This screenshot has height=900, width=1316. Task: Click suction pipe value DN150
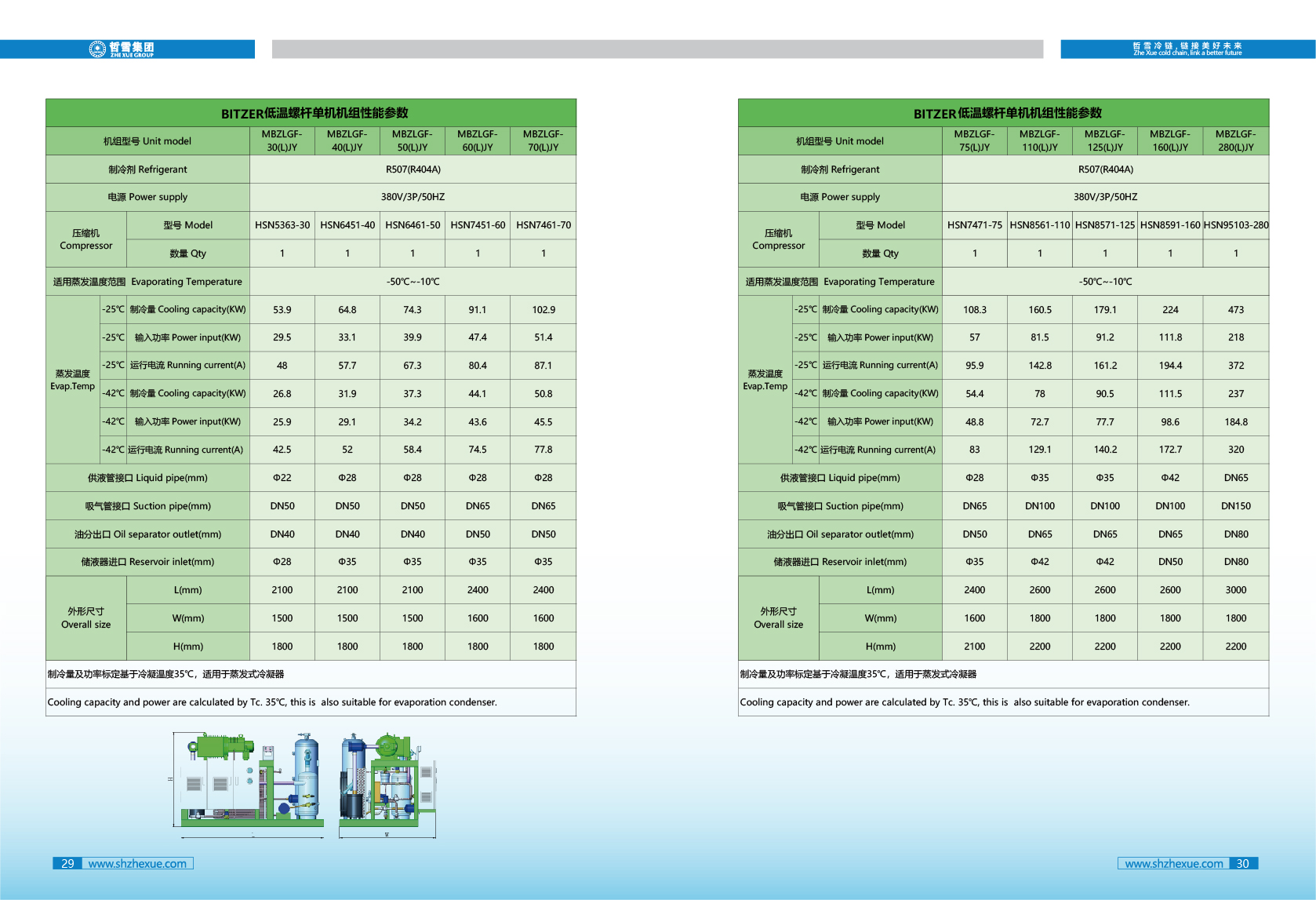click(1236, 506)
